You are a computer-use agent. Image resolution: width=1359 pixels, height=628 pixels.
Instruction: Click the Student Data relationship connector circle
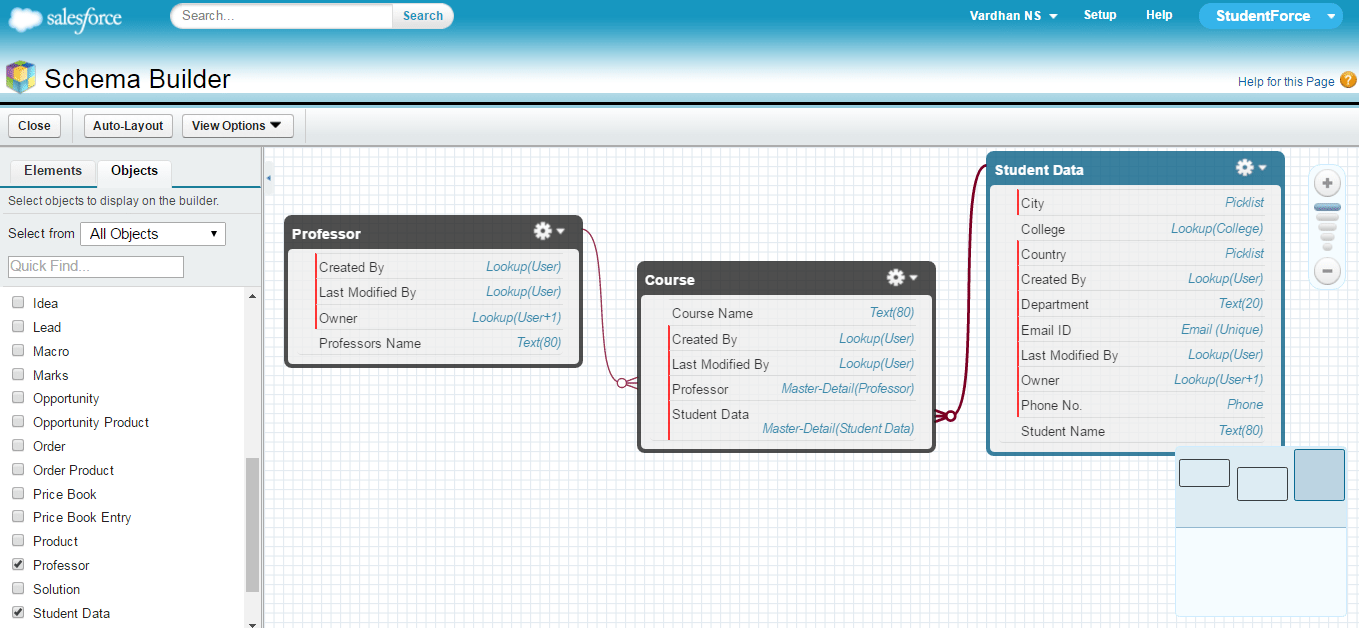pyautogui.click(x=951, y=415)
